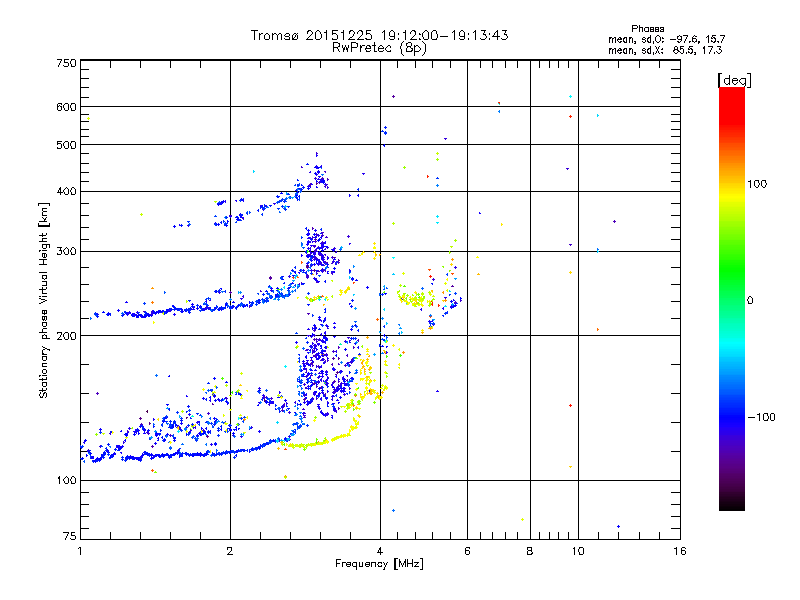800x600 pixels.
Task: Click the 'mean, sd,X: 85.5, 17.3' statistic
Action: (665, 50)
